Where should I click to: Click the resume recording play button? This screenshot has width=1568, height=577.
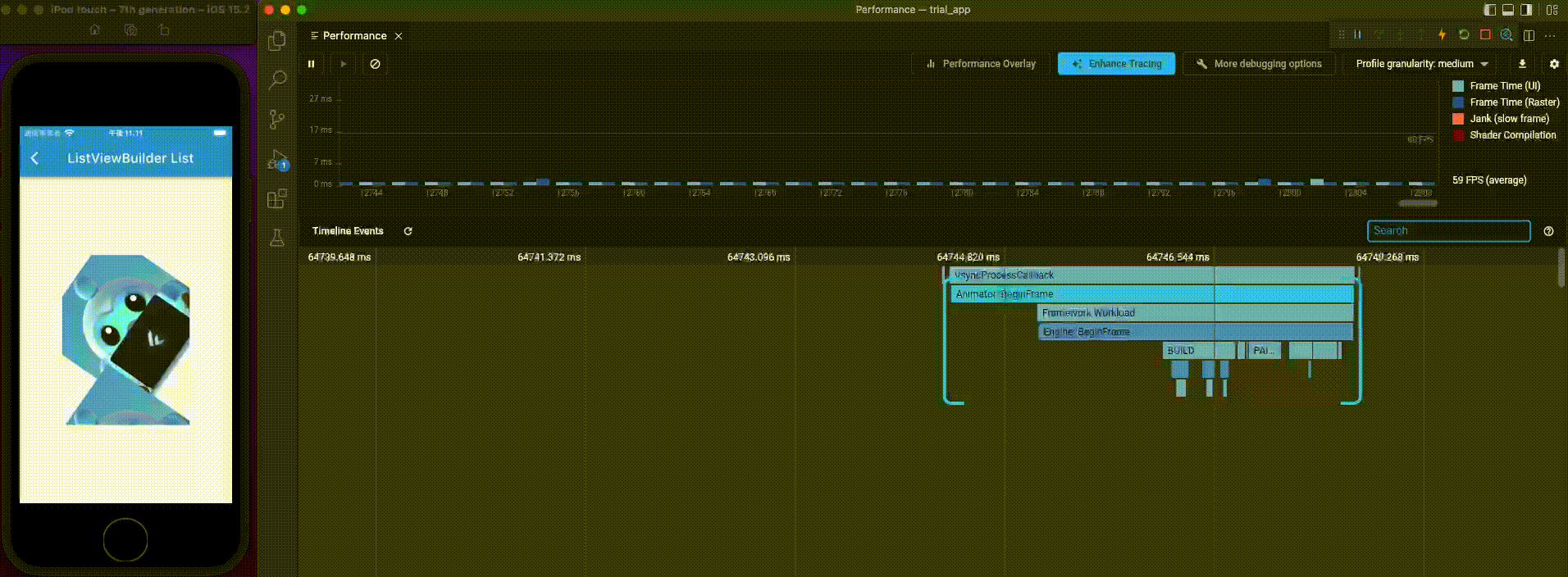(x=344, y=64)
